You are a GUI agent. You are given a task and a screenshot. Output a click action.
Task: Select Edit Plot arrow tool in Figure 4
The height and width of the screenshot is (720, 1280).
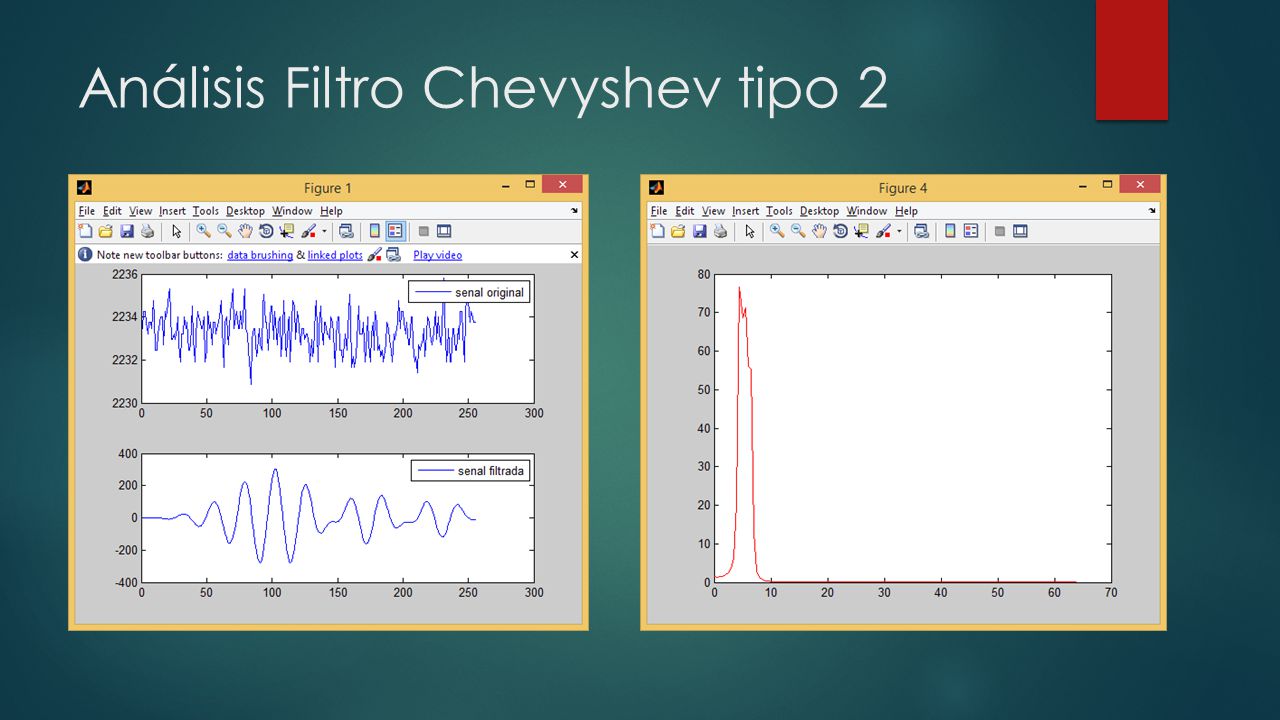click(750, 231)
